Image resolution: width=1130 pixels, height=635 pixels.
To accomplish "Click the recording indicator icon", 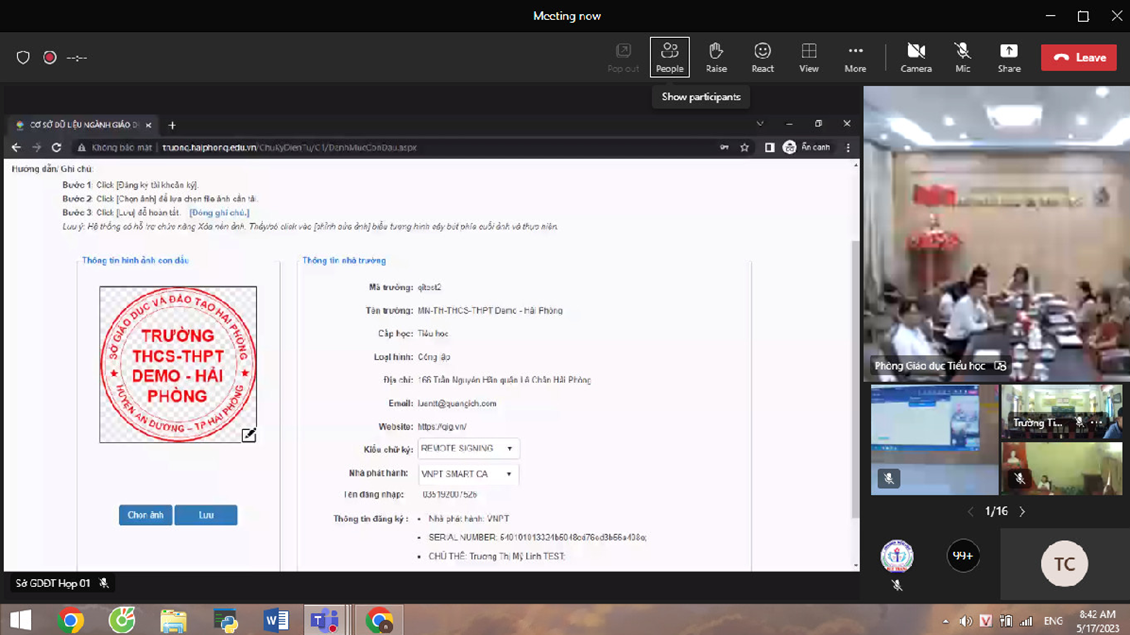I will [x=50, y=58].
